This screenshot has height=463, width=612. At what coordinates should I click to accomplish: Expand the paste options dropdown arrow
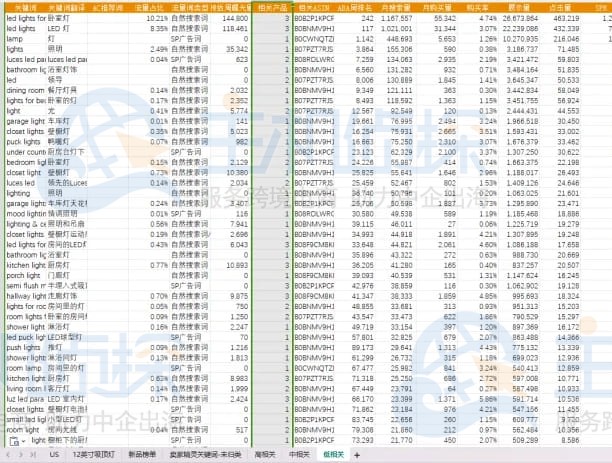[24, 442]
